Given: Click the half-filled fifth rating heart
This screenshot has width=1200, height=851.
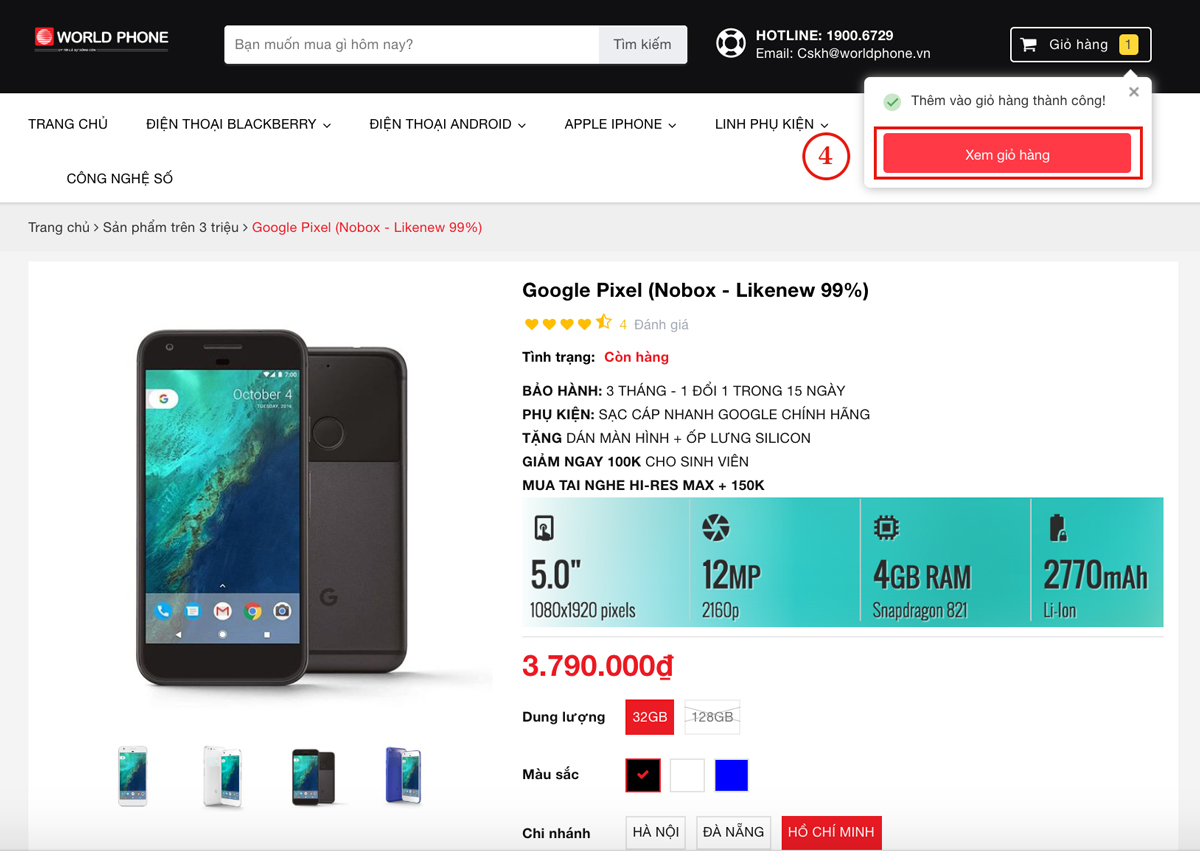Looking at the screenshot, I should click(604, 323).
